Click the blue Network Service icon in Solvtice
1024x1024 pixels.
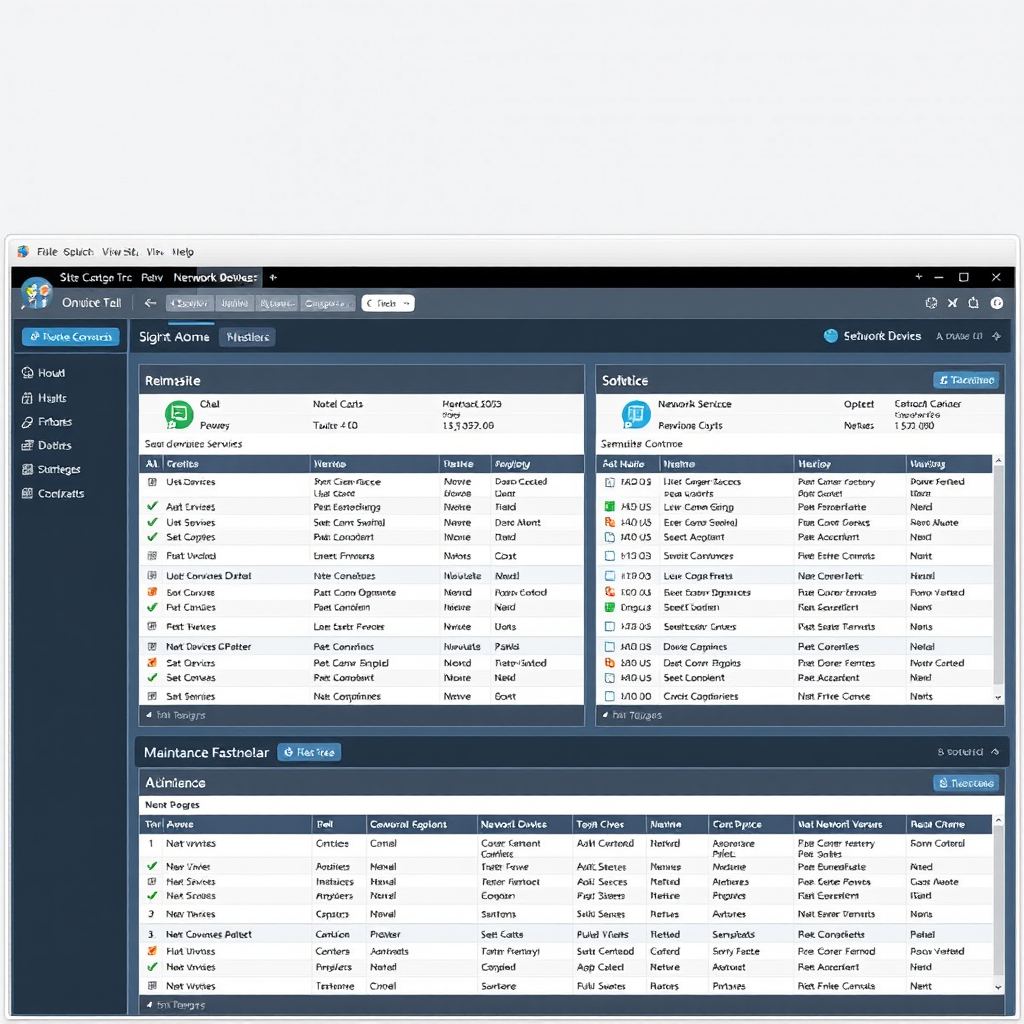(x=635, y=414)
